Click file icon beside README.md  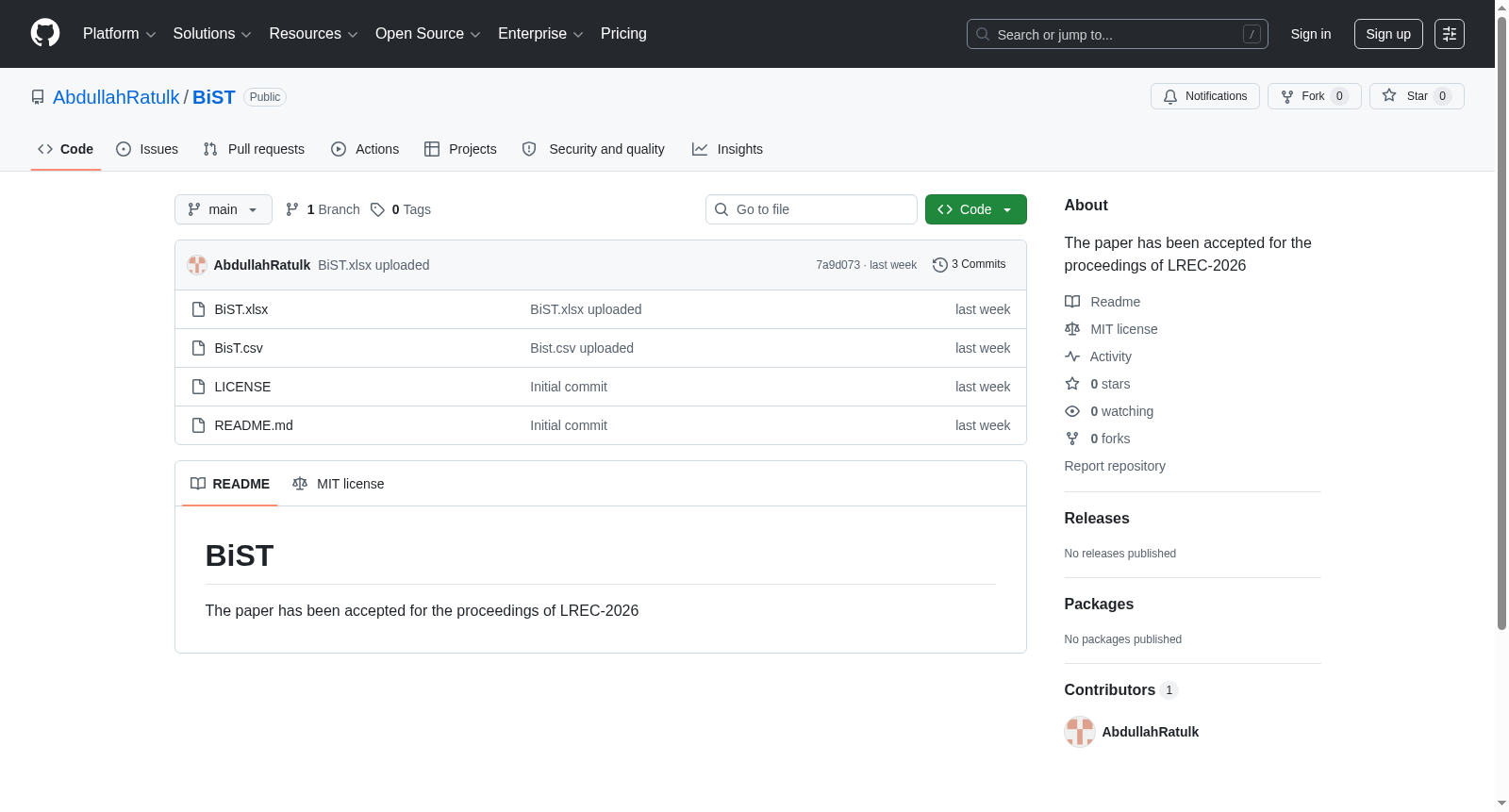click(x=198, y=425)
